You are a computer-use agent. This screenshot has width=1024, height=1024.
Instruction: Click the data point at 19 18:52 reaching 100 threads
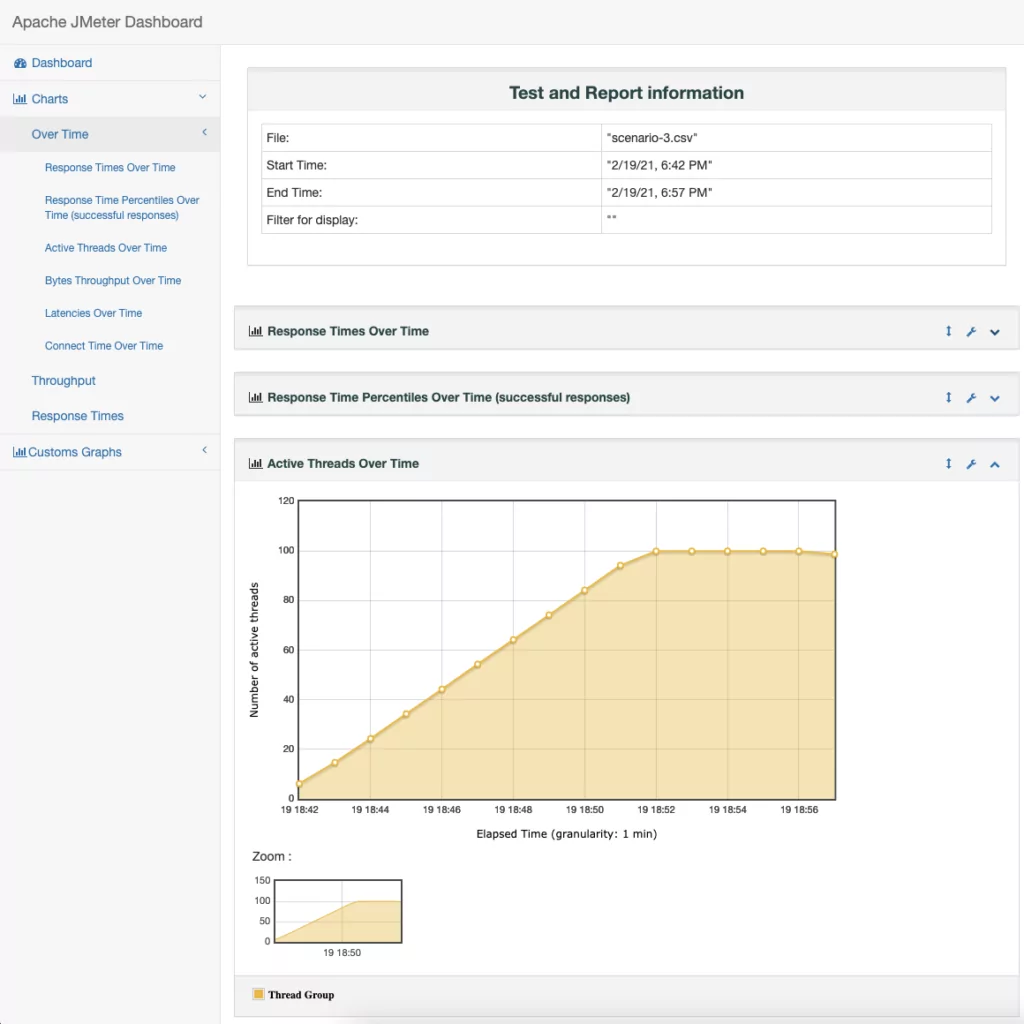pos(656,552)
